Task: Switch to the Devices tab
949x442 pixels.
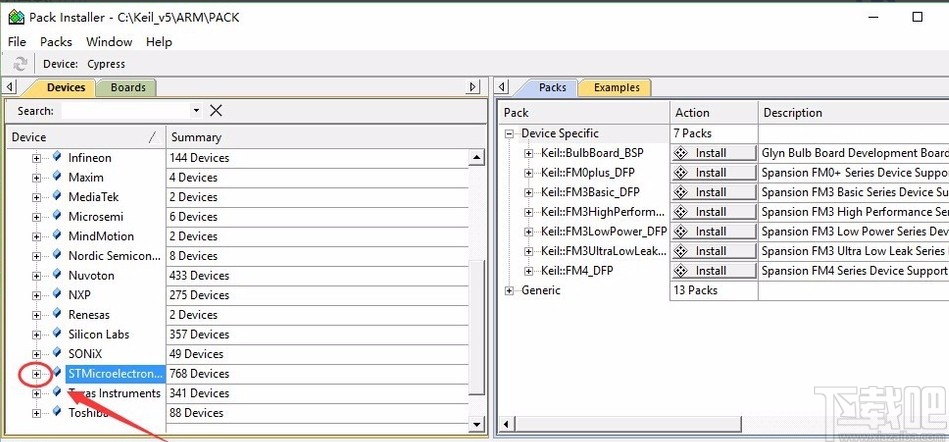Action: tap(65, 87)
